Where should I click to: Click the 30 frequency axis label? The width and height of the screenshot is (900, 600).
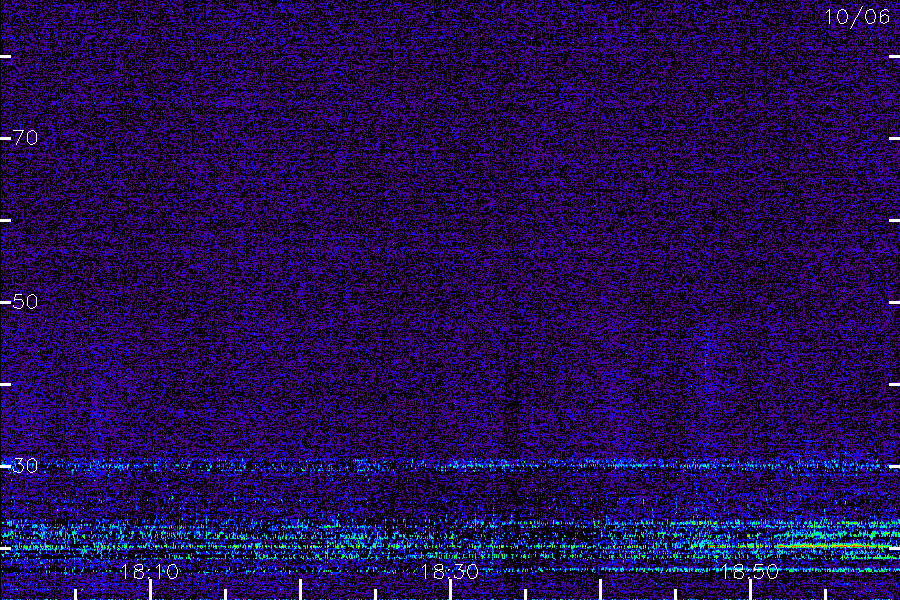coord(25,466)
